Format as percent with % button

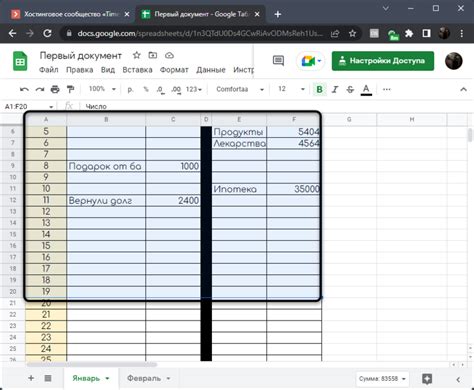point(146,89)
